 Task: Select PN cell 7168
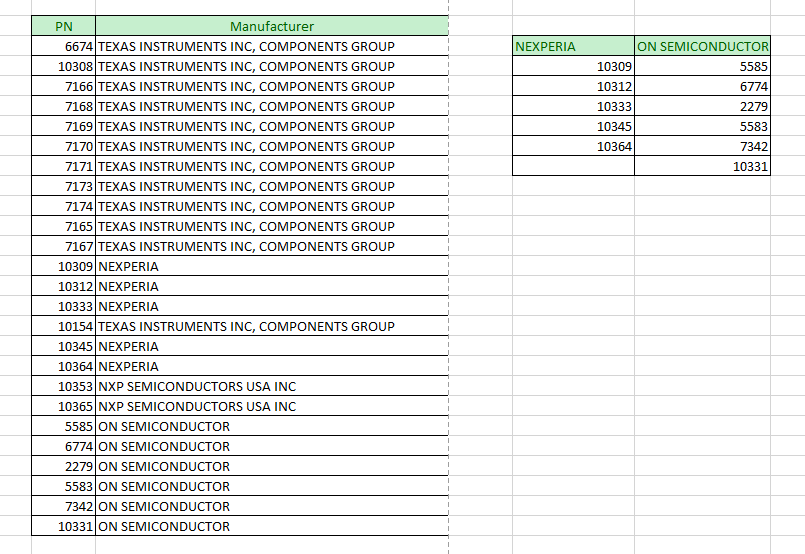pyautogui.click(x=64, y=106)
